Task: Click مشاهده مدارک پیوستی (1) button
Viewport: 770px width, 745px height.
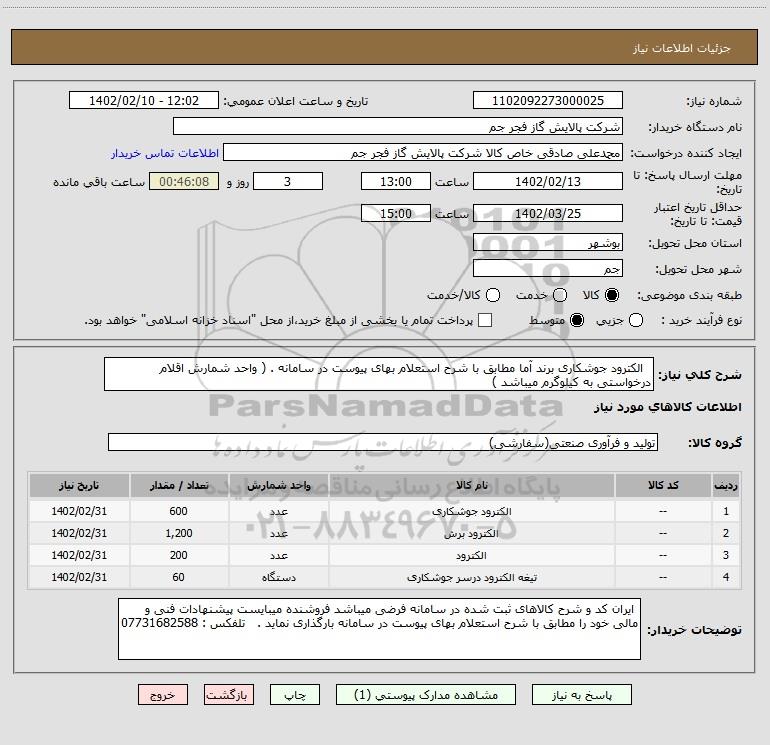Action: [426, 695]
